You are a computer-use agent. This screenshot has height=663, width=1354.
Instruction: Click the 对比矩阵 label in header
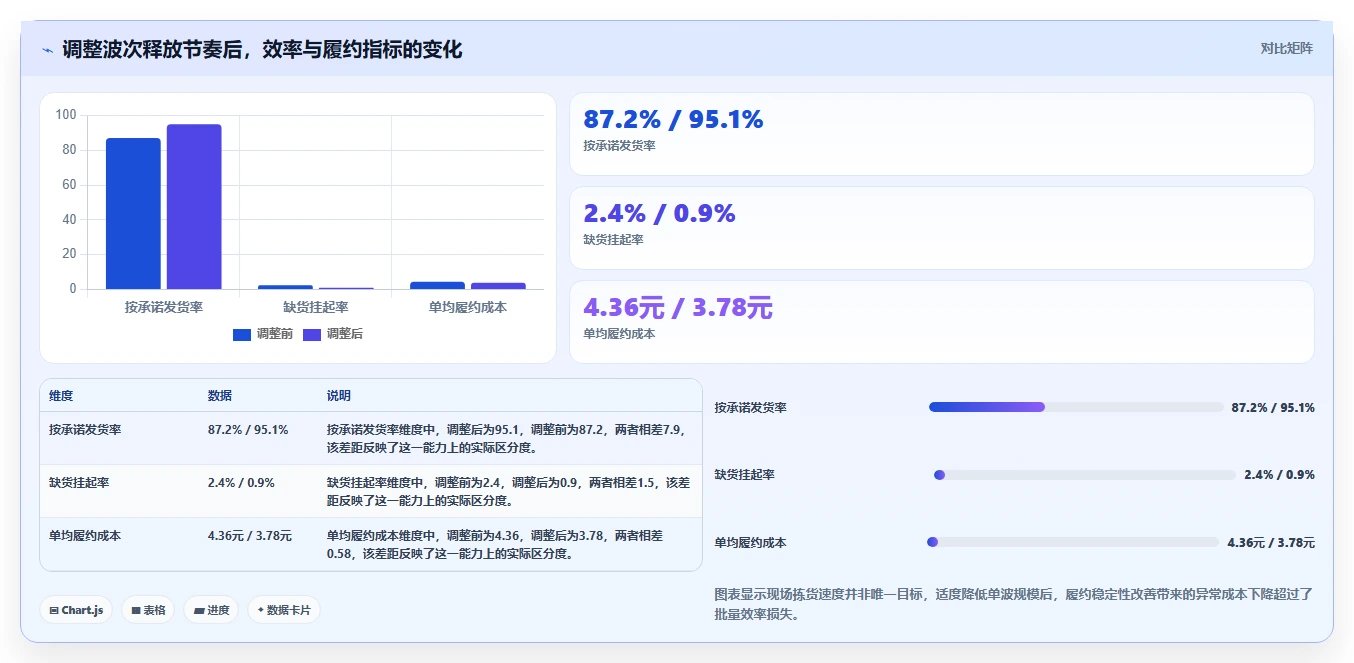point(1287,48)
